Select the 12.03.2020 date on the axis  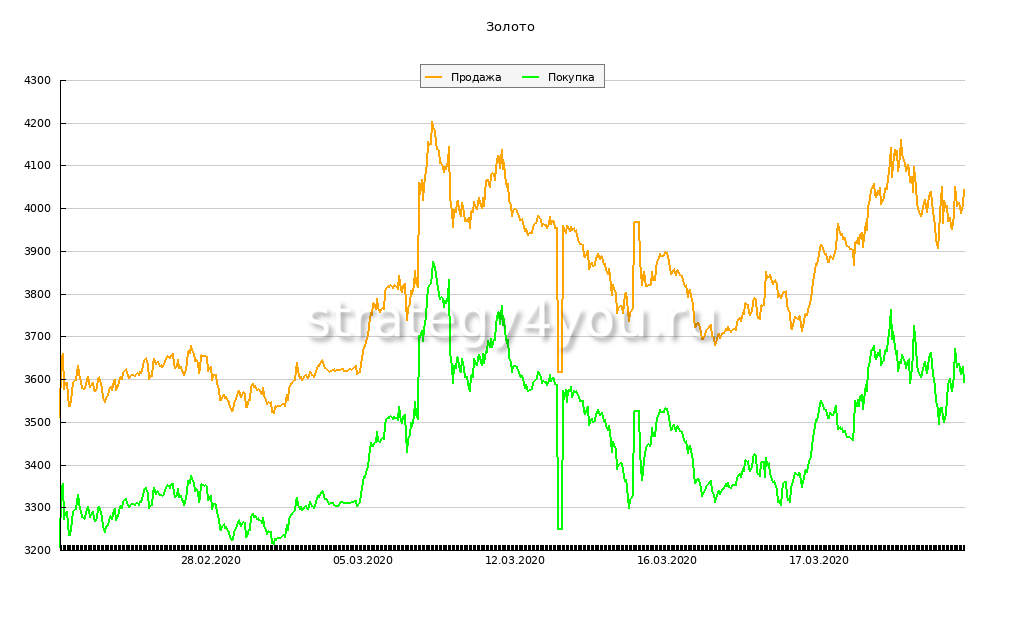point(515,561)
